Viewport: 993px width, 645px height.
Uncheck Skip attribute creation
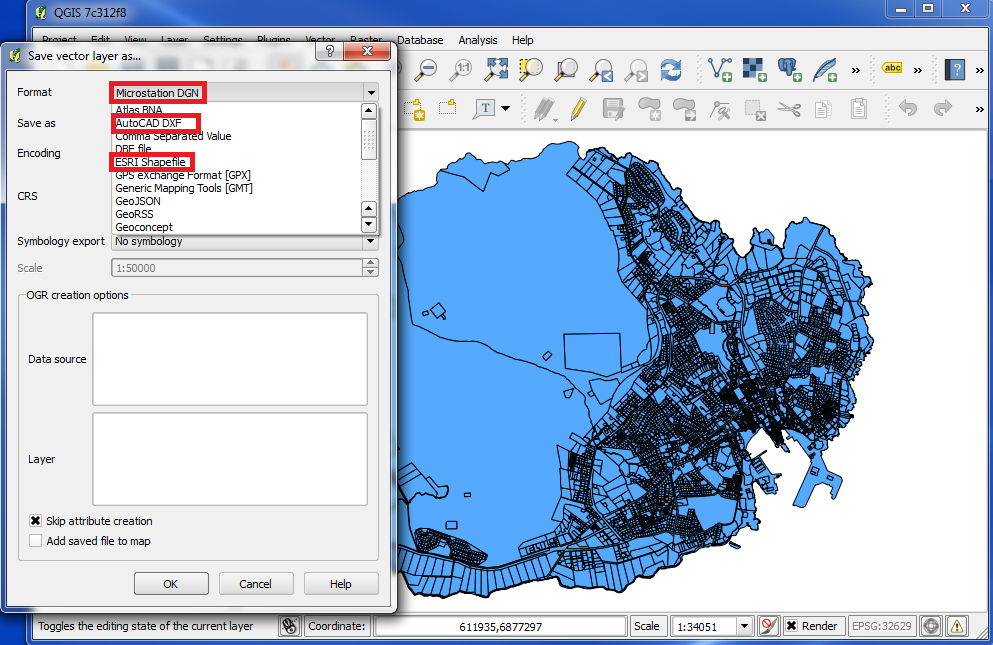click(35, 521)
